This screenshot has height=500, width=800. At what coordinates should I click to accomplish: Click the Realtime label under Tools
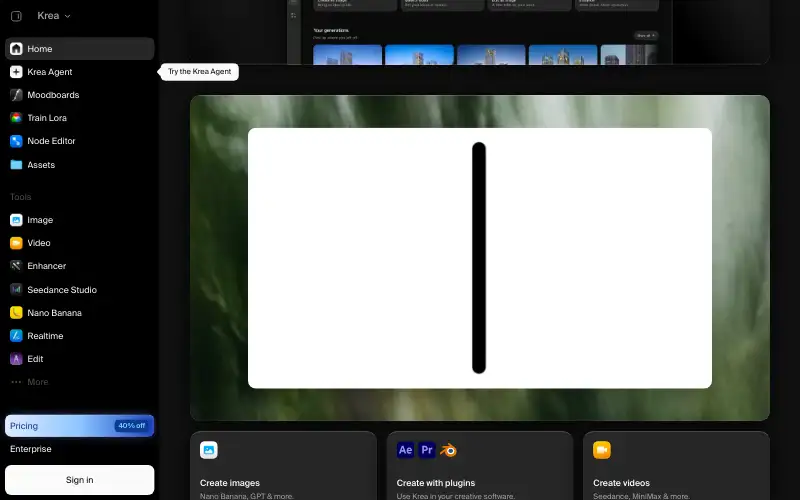coord(45,336)
